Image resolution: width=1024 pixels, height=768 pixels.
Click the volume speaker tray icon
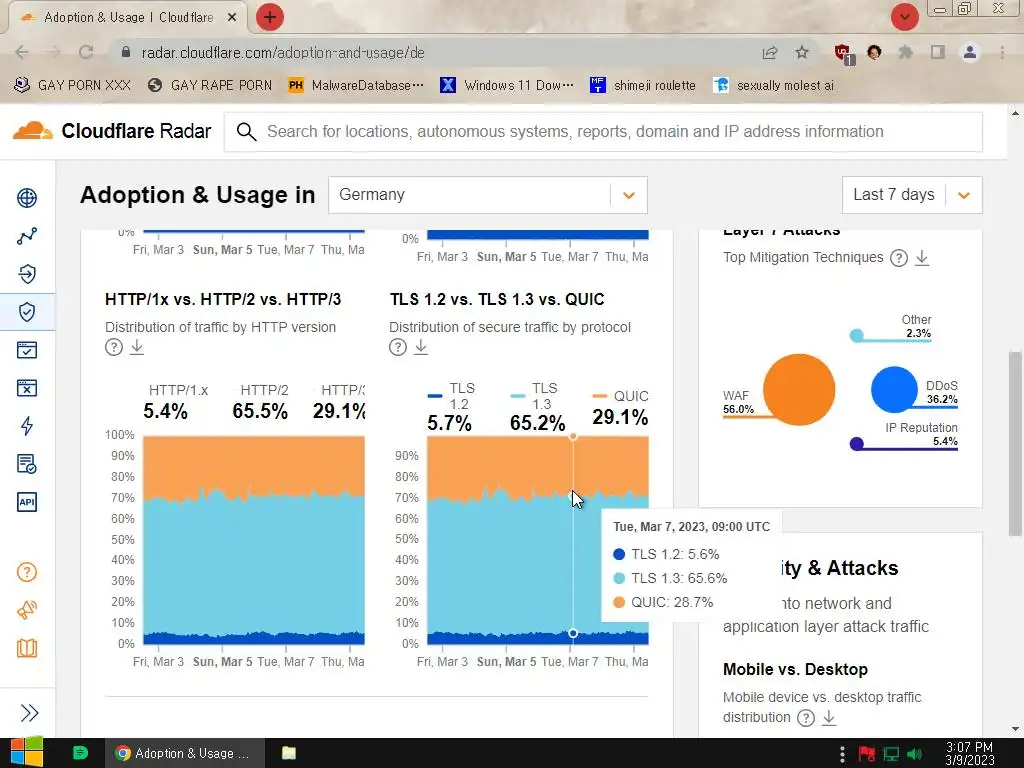(914, 754)
